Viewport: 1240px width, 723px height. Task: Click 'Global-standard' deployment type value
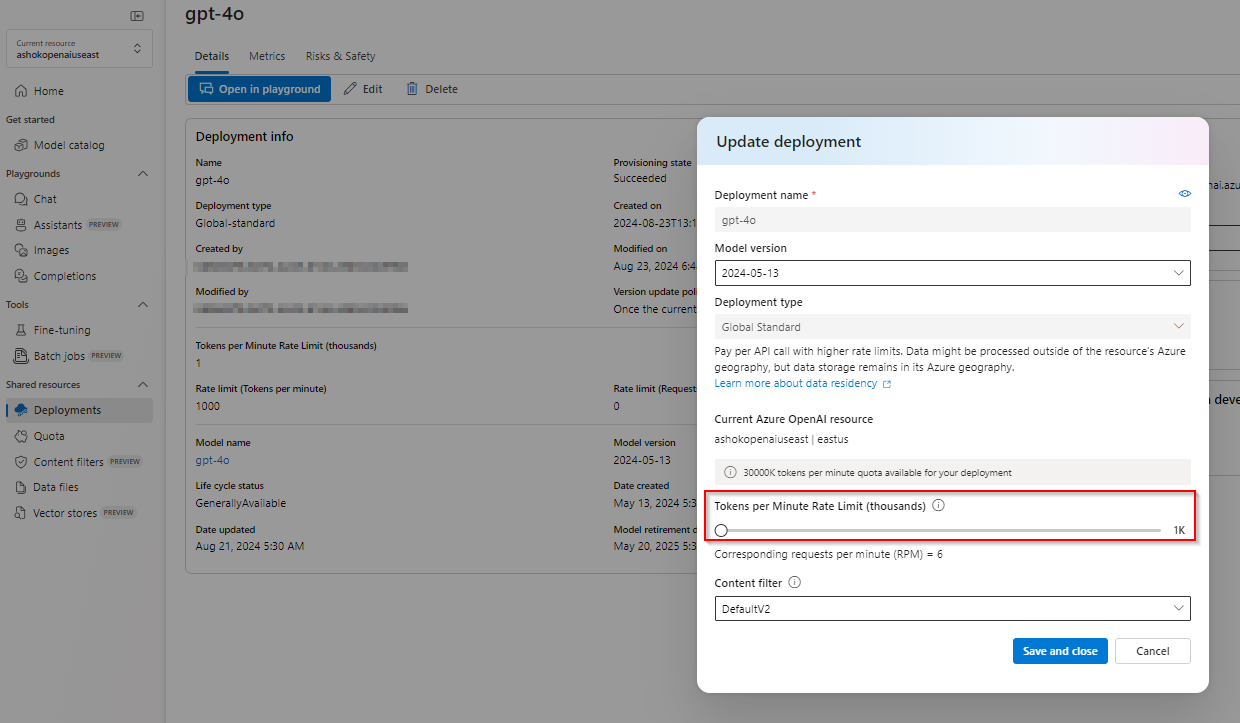(x=235, y=223)
